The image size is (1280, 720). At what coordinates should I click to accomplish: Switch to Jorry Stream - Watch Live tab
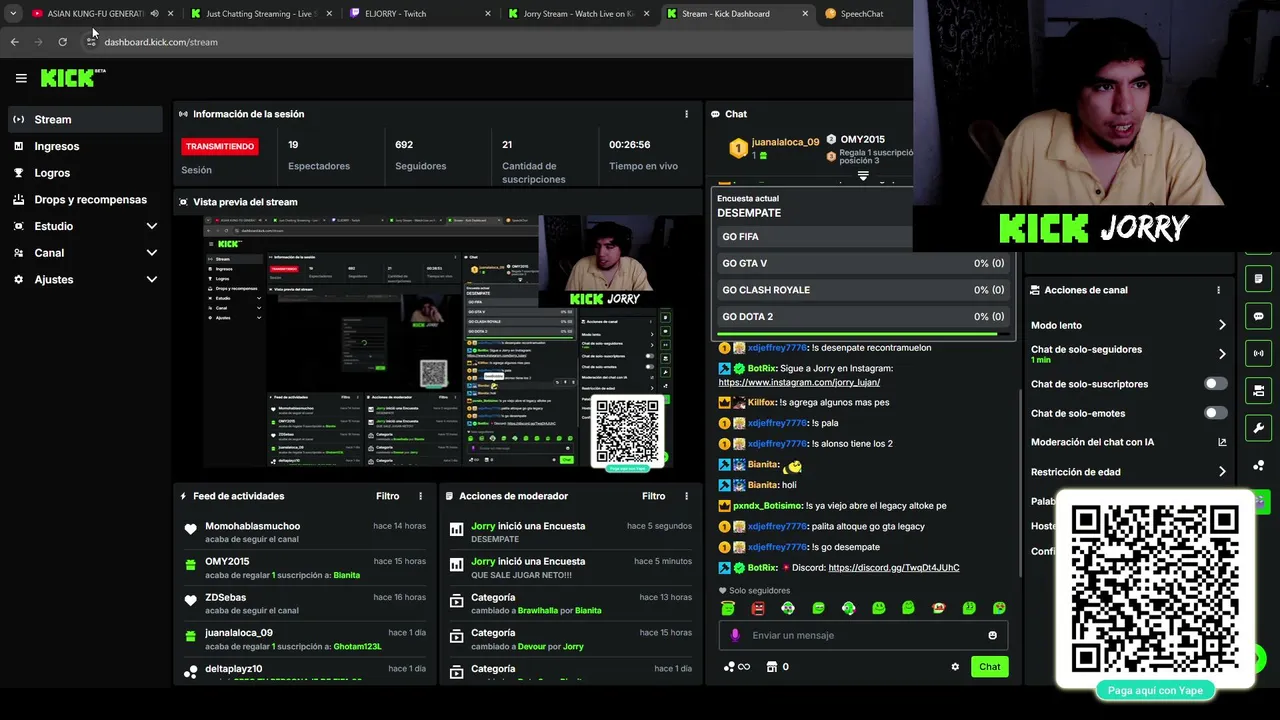(577, 14)
